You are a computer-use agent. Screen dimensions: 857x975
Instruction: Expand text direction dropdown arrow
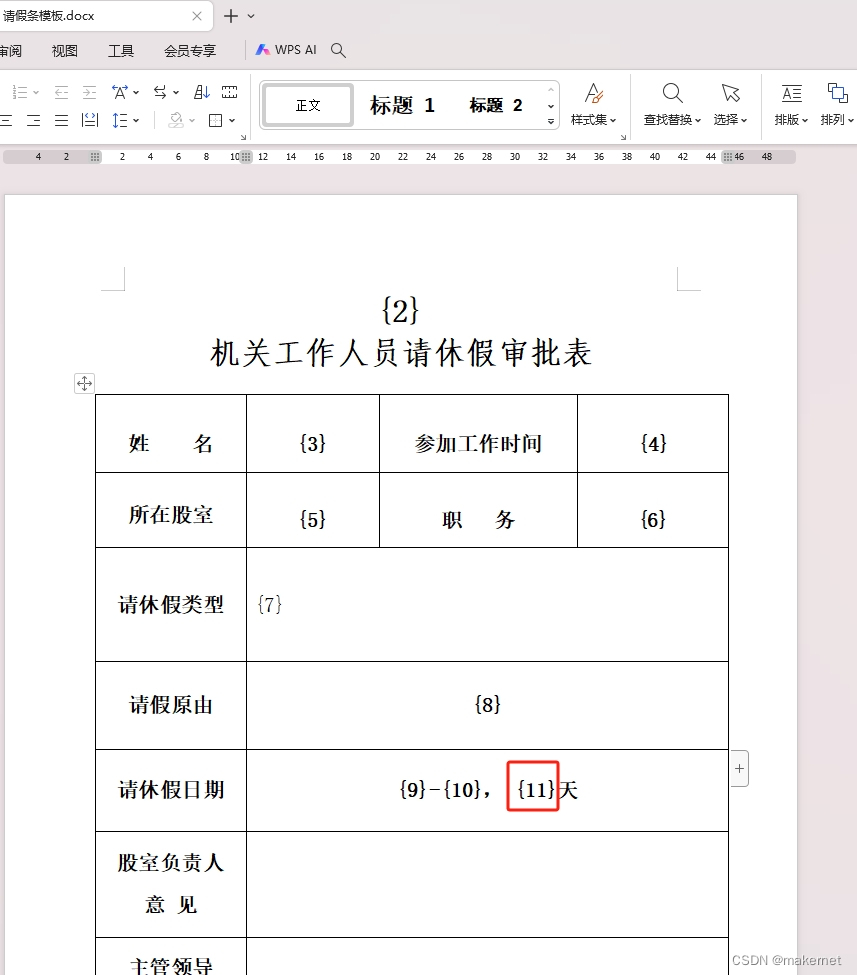(176, 93)
